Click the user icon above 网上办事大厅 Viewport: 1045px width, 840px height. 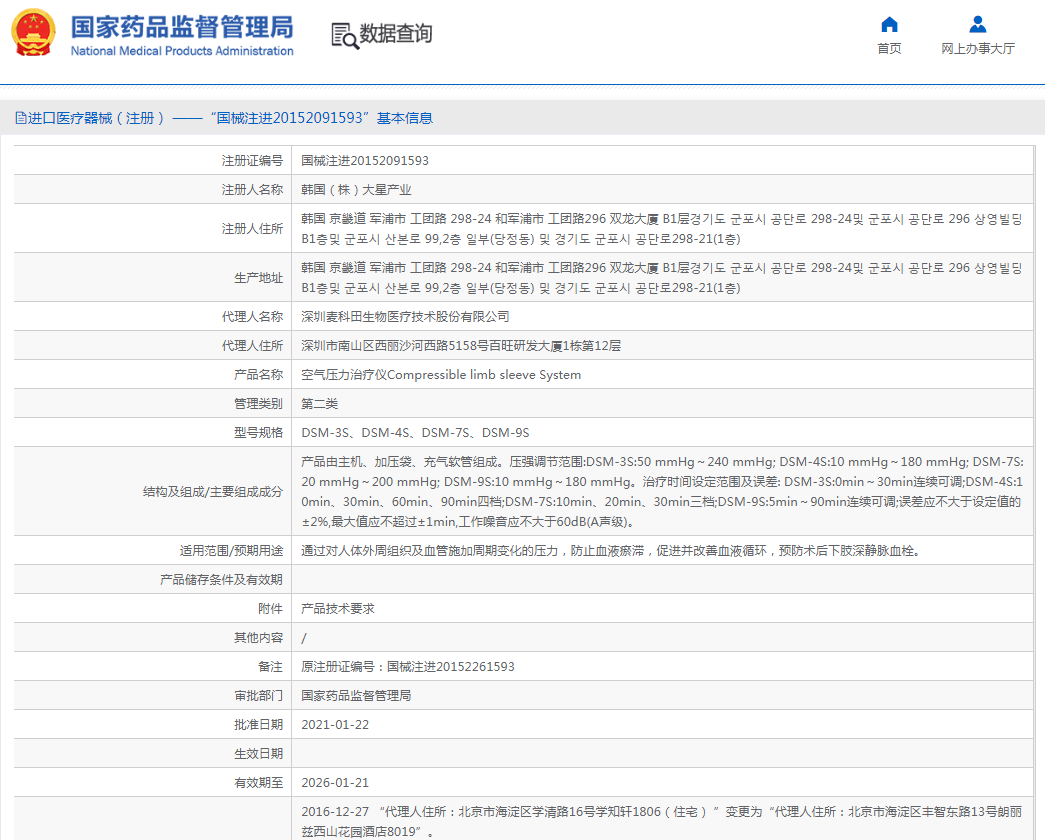978,24
